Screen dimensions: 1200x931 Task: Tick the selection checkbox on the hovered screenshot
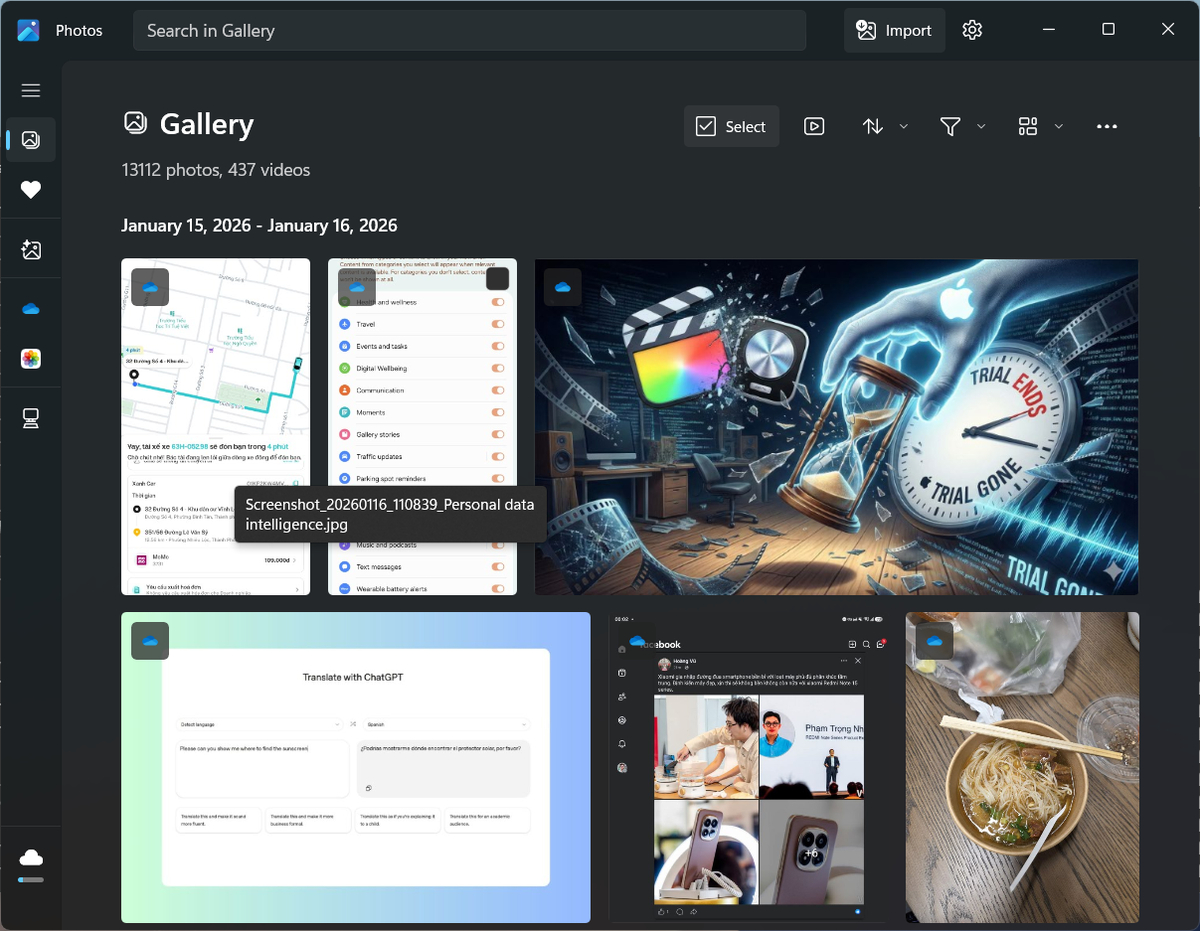[497, 279]
